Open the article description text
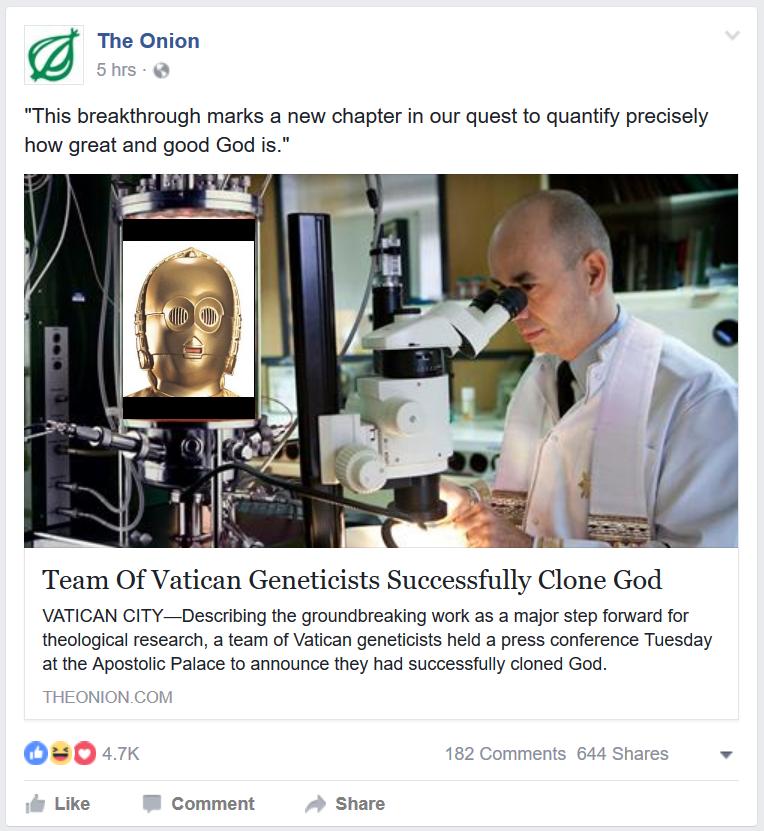Screen dimensions: 764x831 (x=377, y=640)
